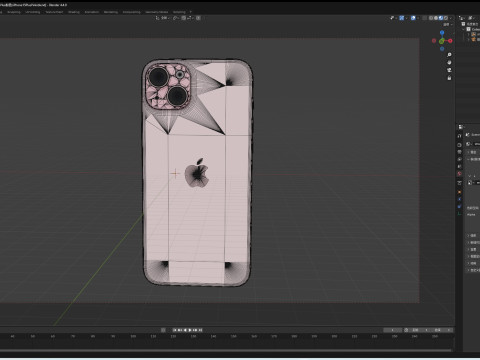
Task: Open the transform pivot point dropdown
Action: point(176,18)
